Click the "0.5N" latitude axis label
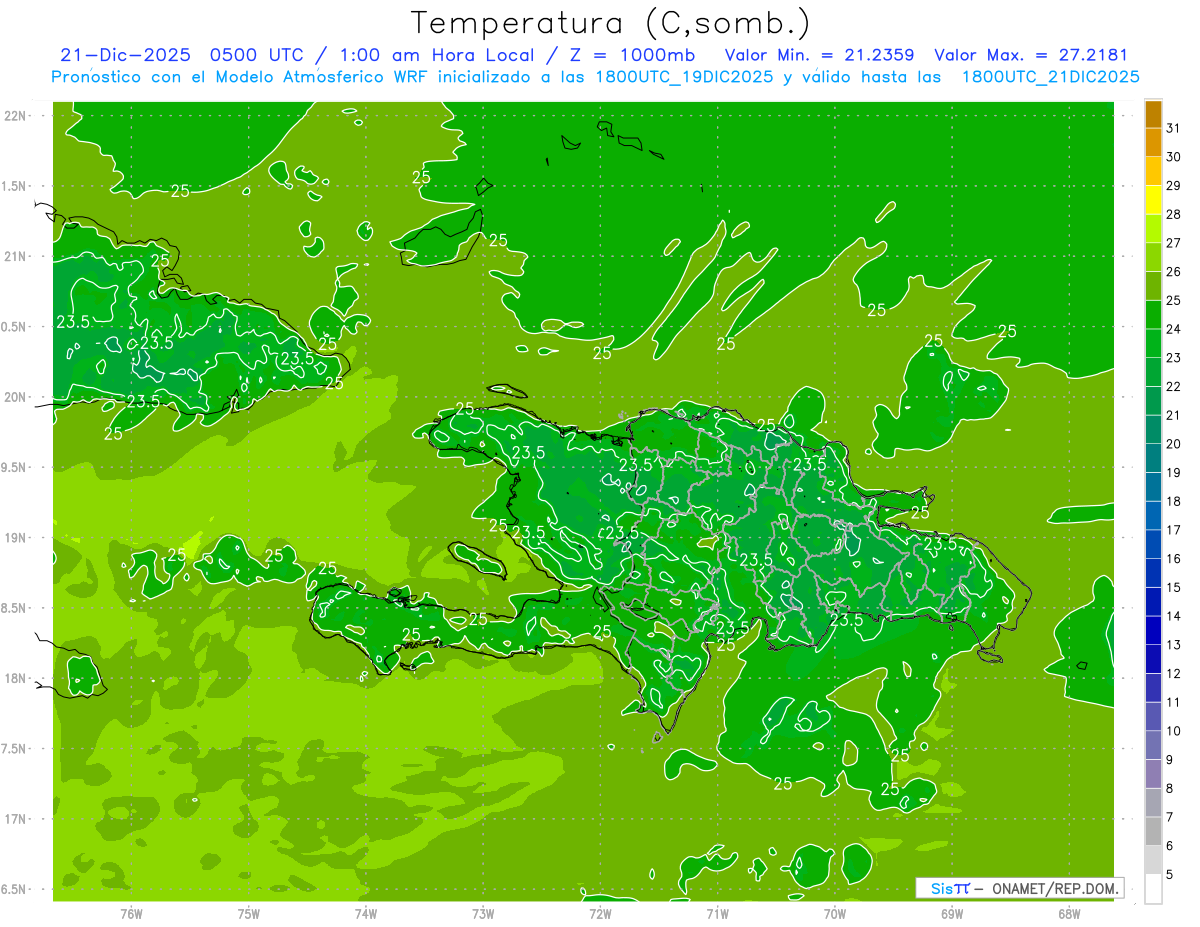 coord(16,327)
